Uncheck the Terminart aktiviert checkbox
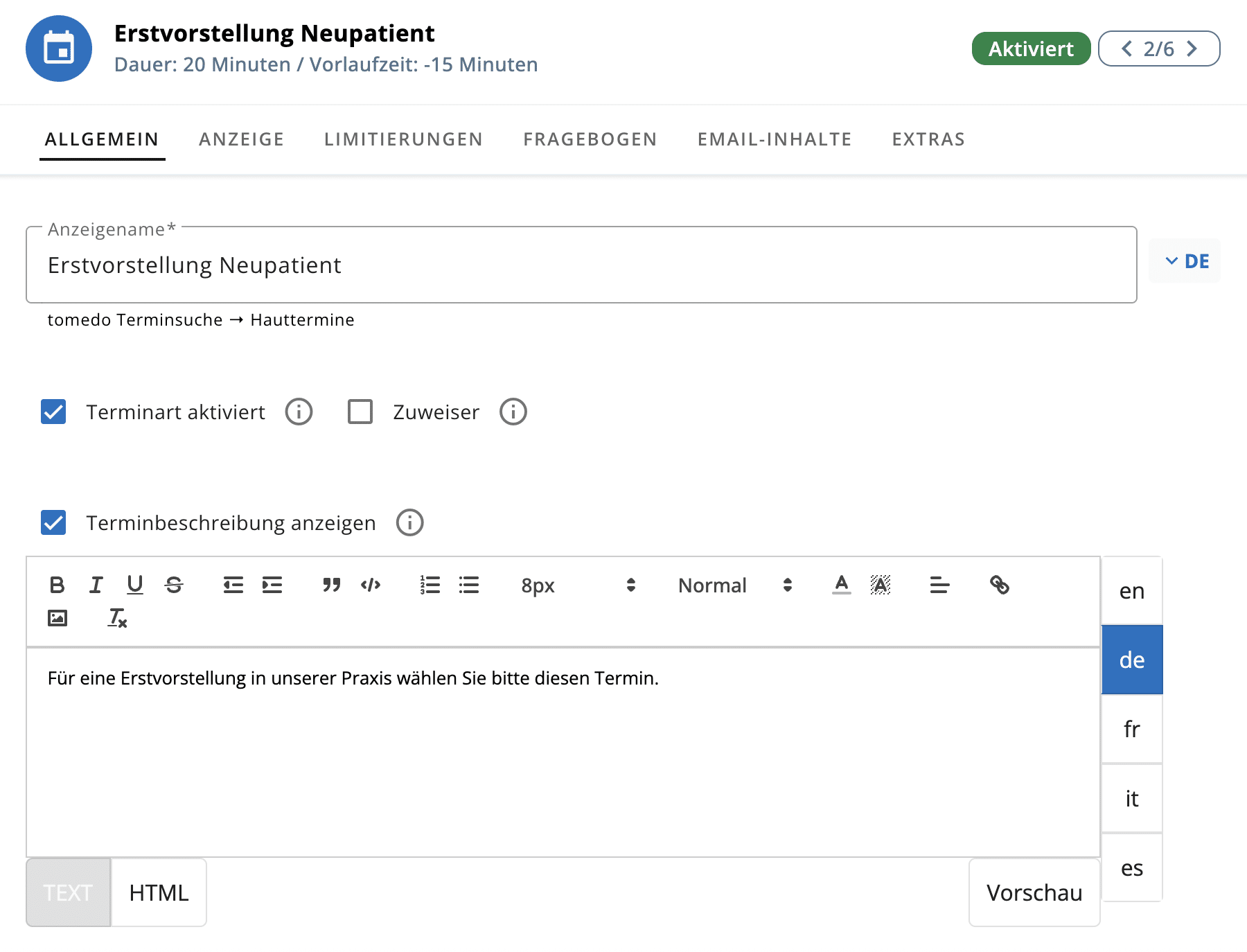 tap(53, 412)
